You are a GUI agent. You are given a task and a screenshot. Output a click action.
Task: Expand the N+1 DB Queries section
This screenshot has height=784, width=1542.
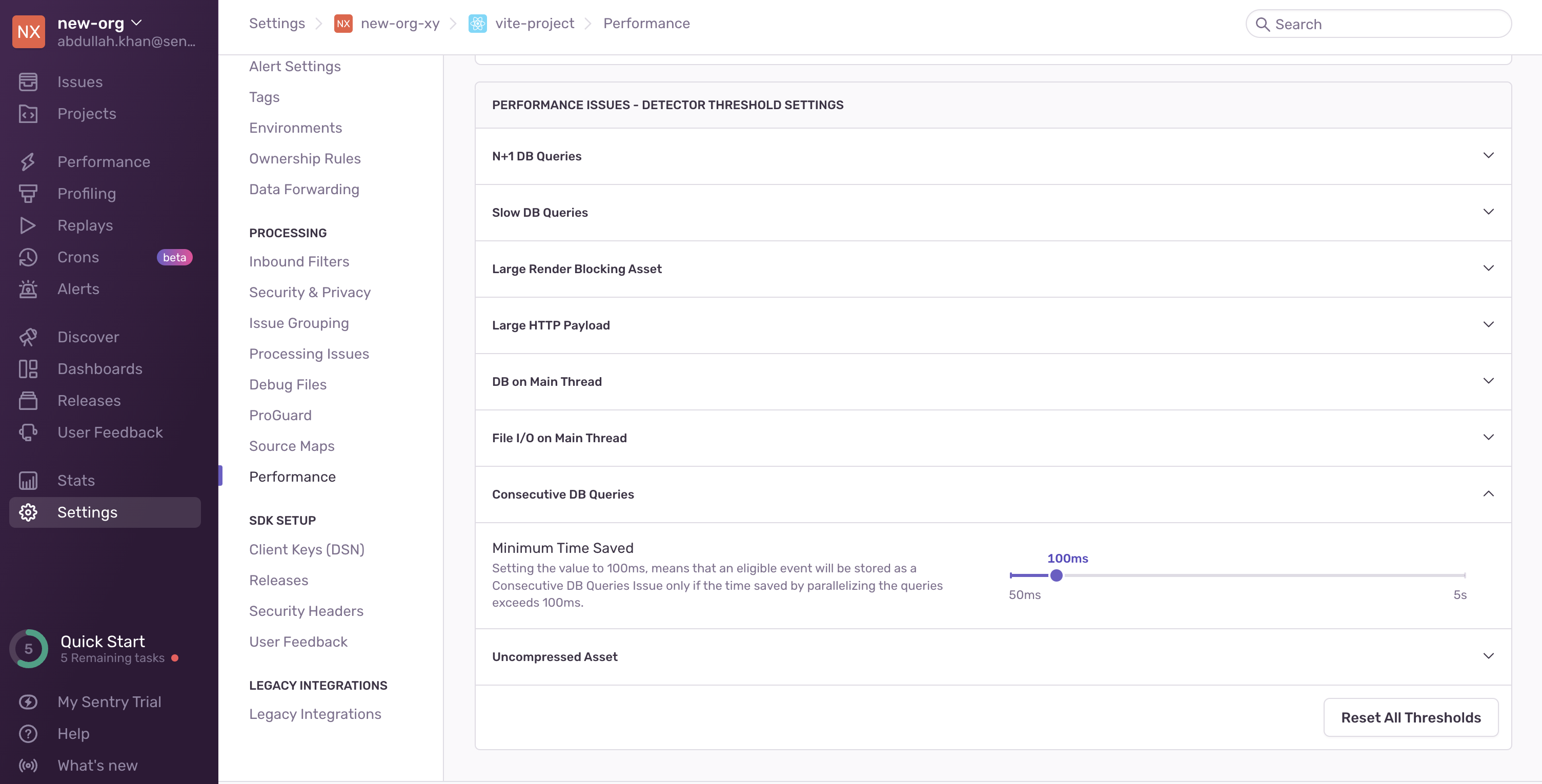coord(1488,156)
